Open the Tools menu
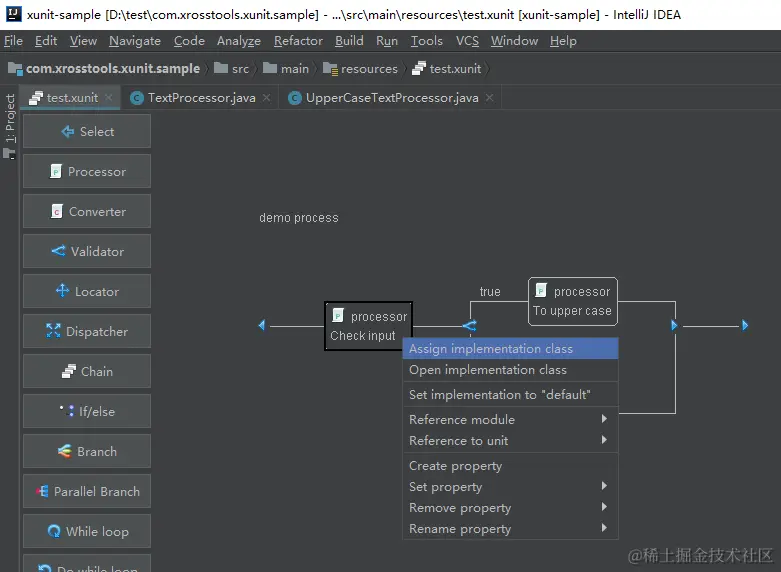Screen dimensions: 781x572 (x=426, y=41)
